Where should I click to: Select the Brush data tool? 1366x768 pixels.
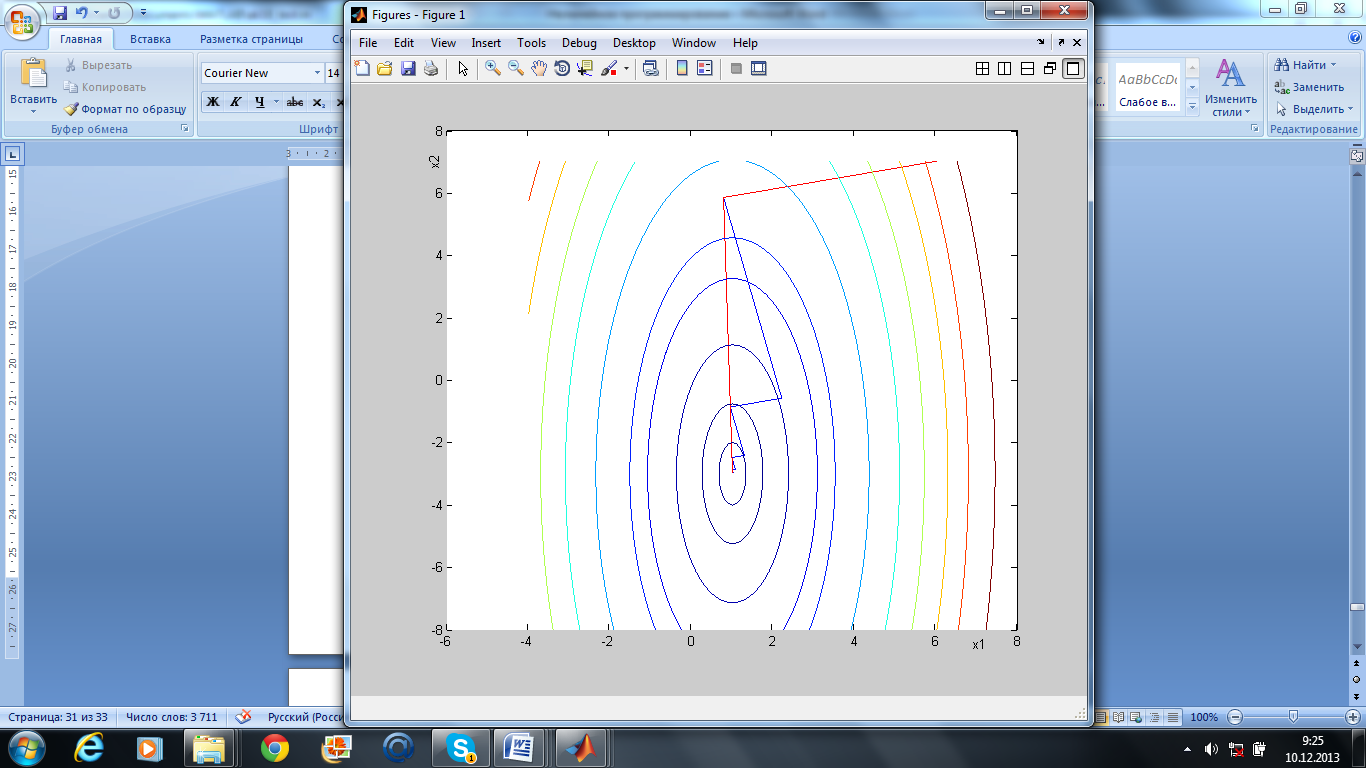pyautogui.click(x=609, y=68)
